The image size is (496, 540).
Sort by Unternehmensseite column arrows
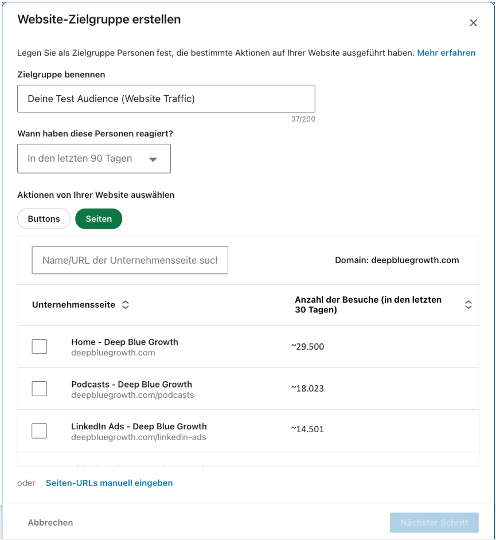tap(125, 305)
